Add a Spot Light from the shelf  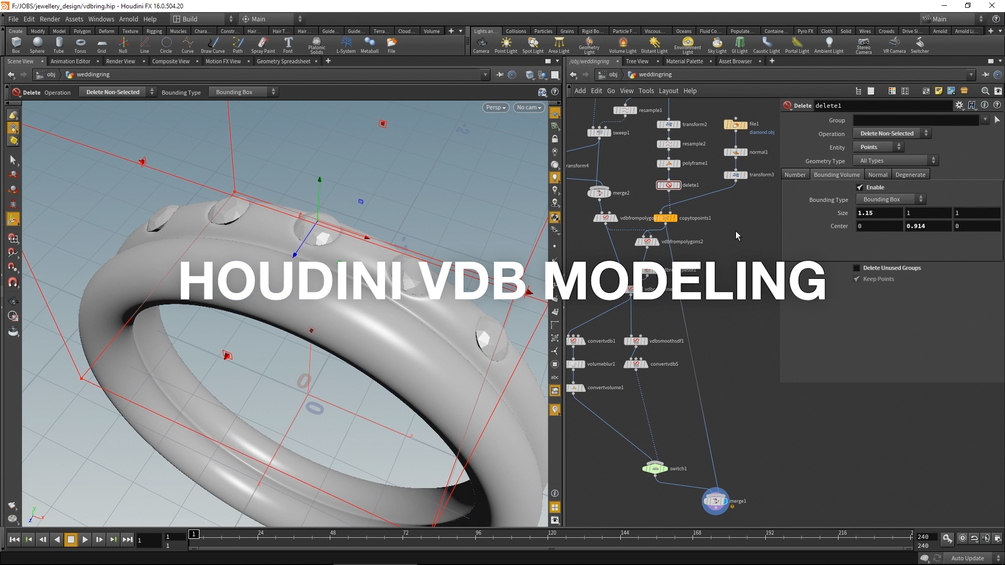533,45
